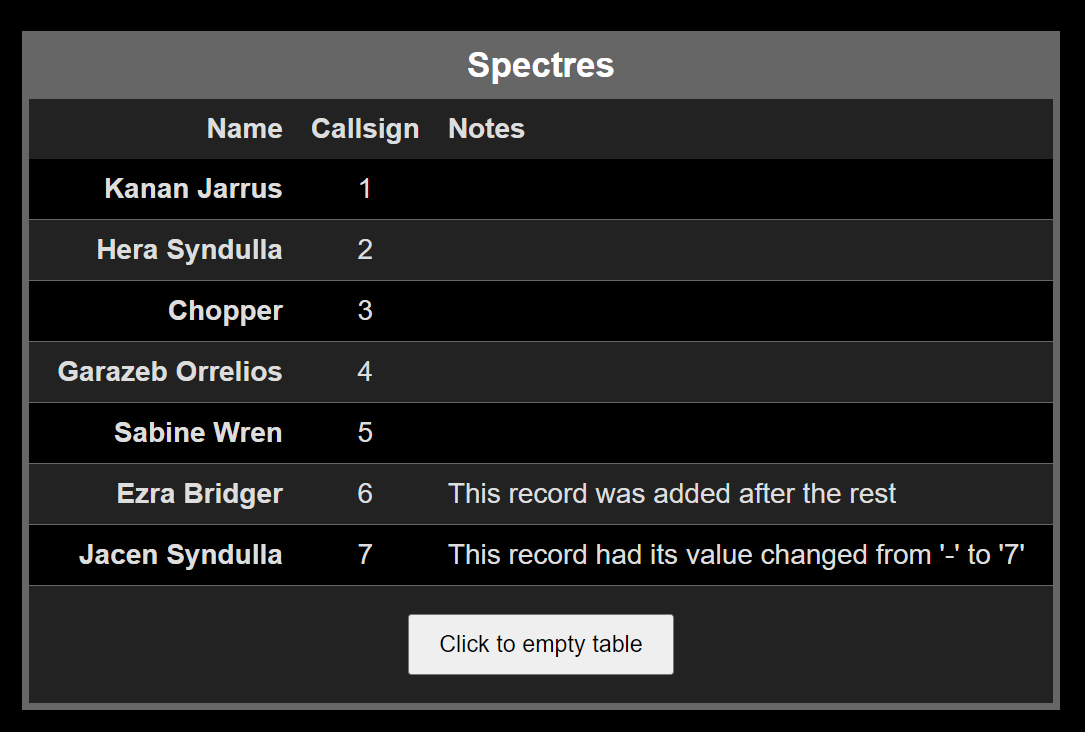Click the 'added after the rest' note

click(x=672, y=494)
